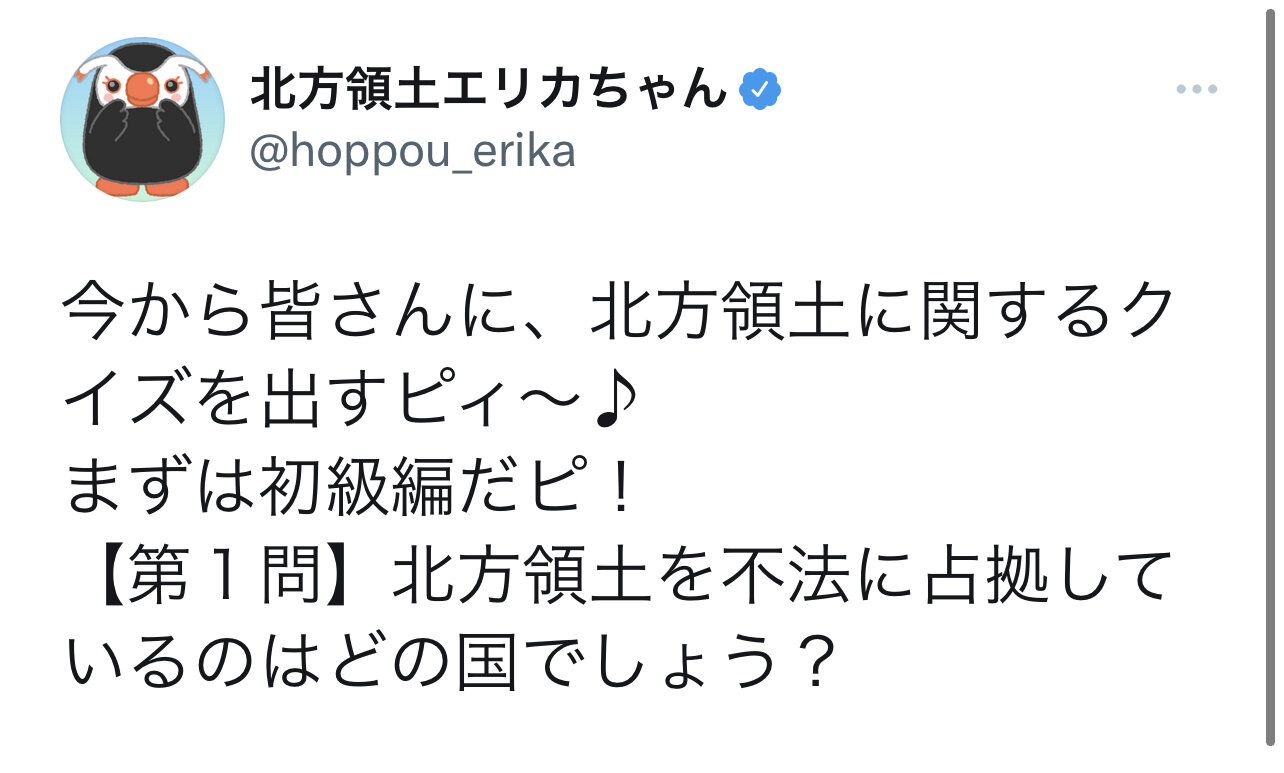This screenshot has width=1284, height=773.
Task: Open the penguin profile avatar
Action: [142, 119]
